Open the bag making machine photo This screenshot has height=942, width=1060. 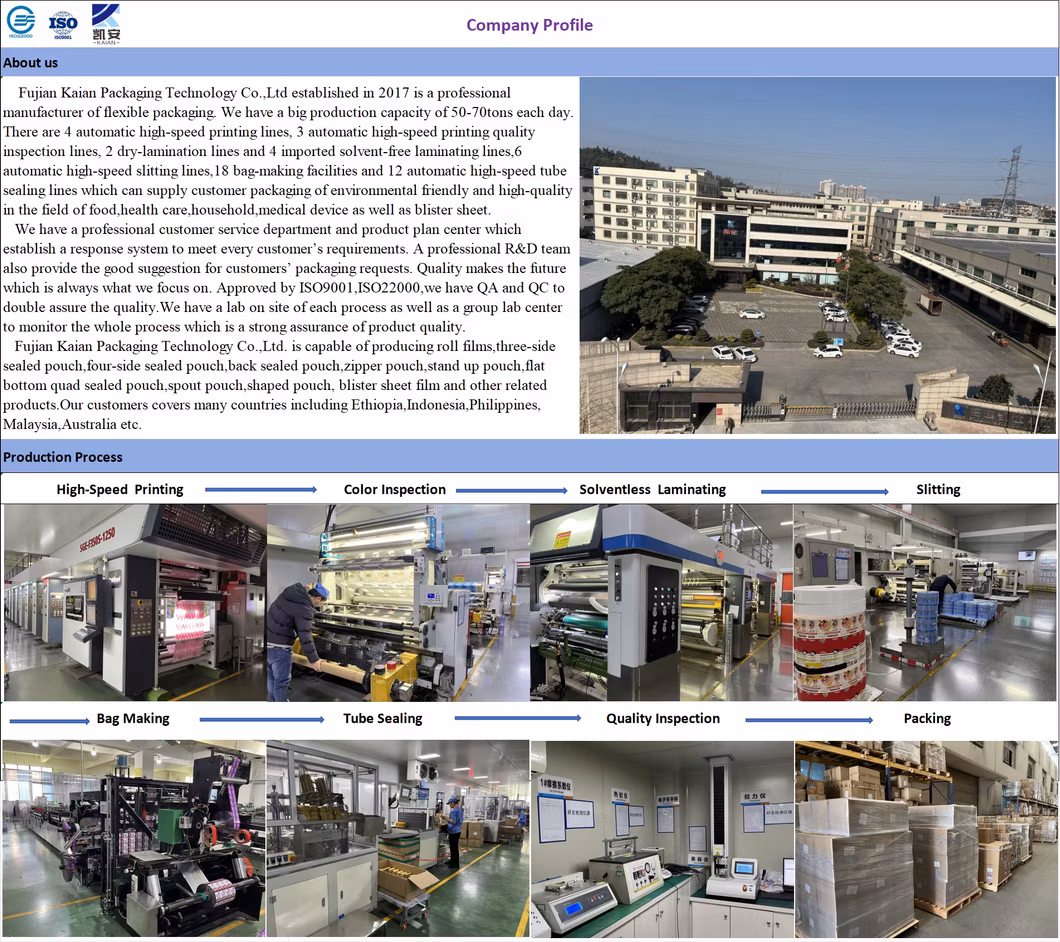pyautogui.click(x=134, y=839)
